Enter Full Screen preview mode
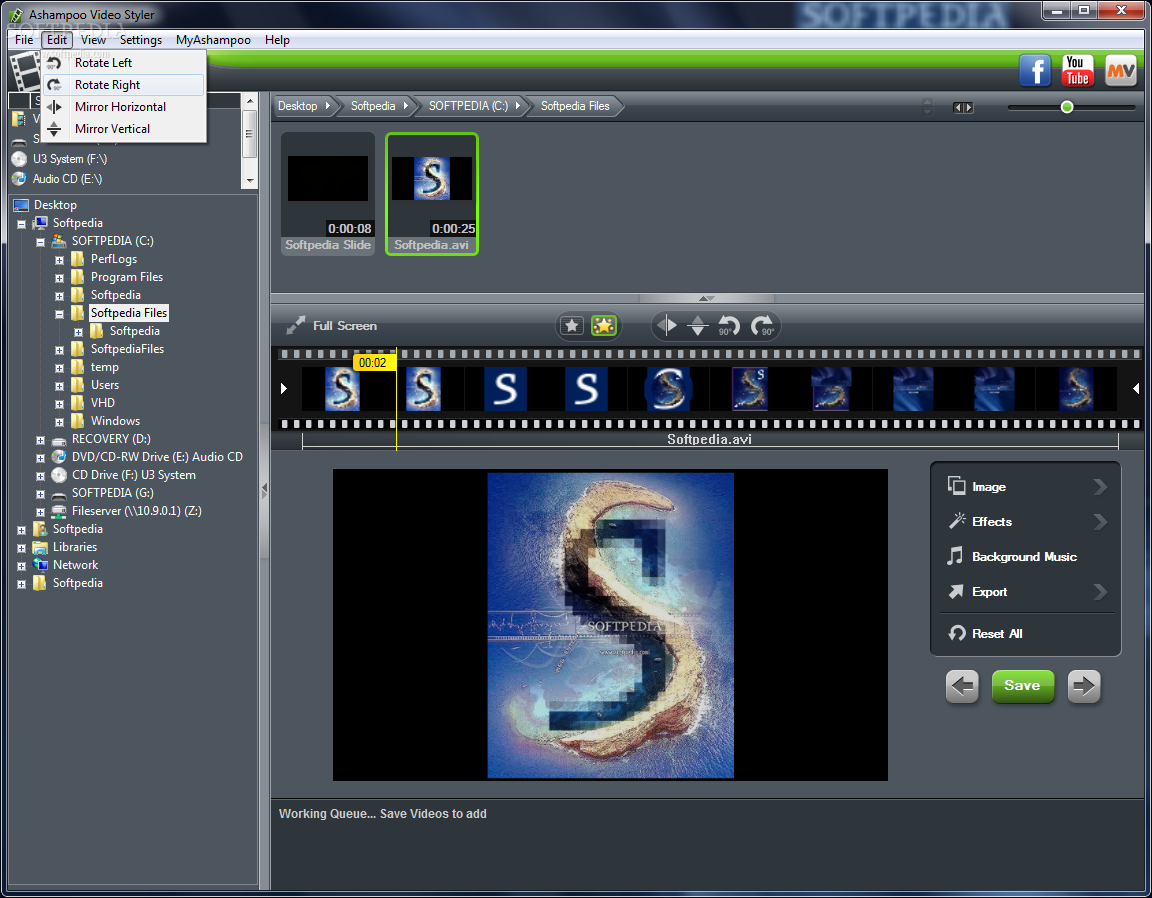 coord(331,326)
